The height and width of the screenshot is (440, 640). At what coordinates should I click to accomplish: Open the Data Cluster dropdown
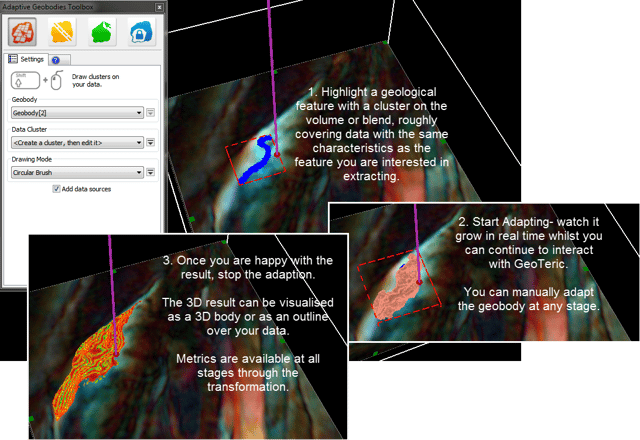point(77,142)
